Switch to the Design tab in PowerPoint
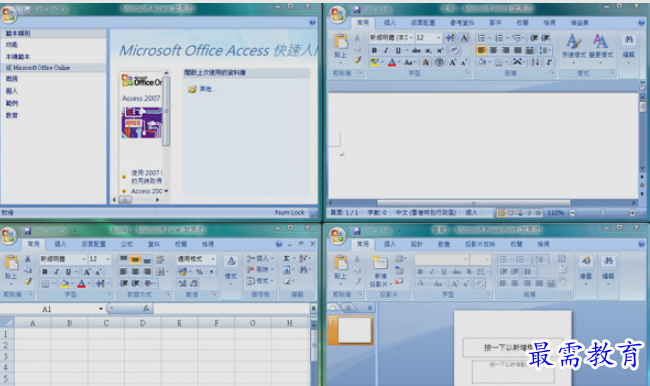 click(x=417, y=244)
